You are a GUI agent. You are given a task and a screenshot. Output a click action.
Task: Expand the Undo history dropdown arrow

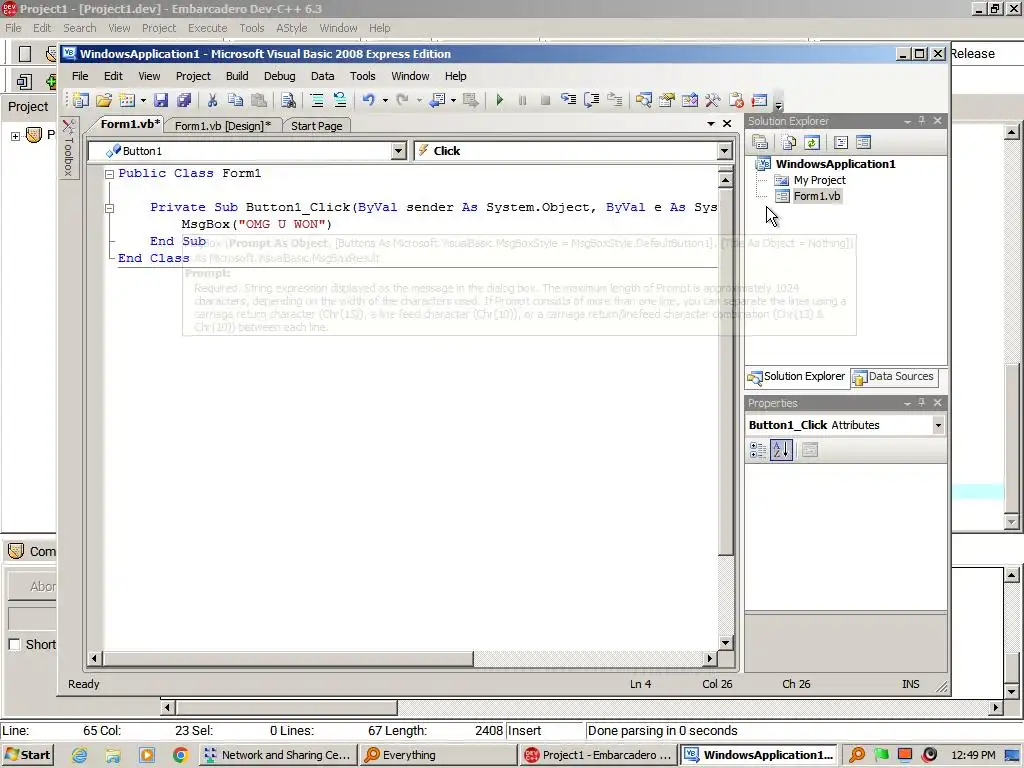pyautogui.click(x=385, y=100)
